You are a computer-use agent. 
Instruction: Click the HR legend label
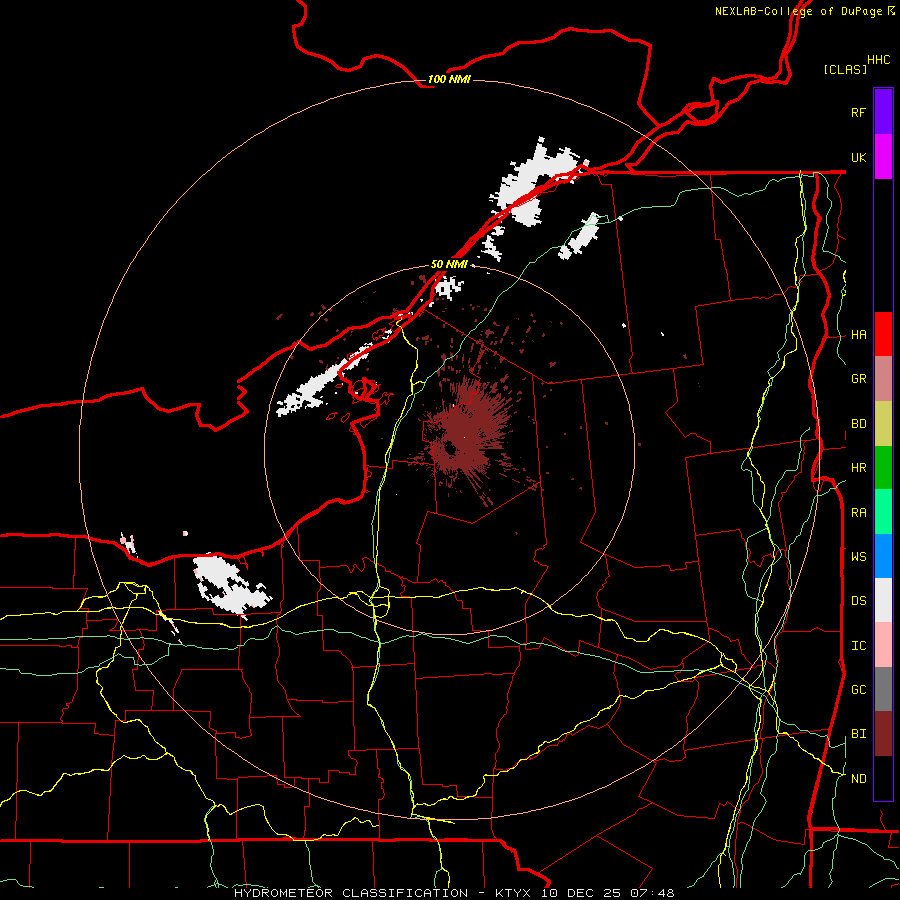click(859, 468)
